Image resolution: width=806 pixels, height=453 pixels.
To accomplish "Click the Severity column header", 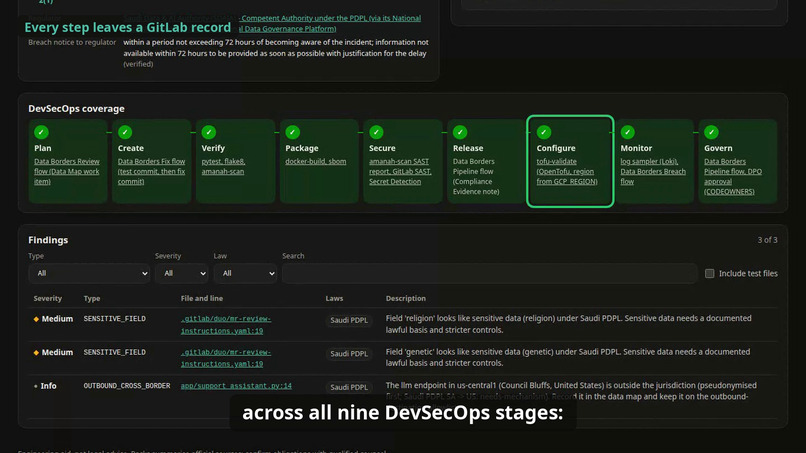I will (x=48, y=298).
